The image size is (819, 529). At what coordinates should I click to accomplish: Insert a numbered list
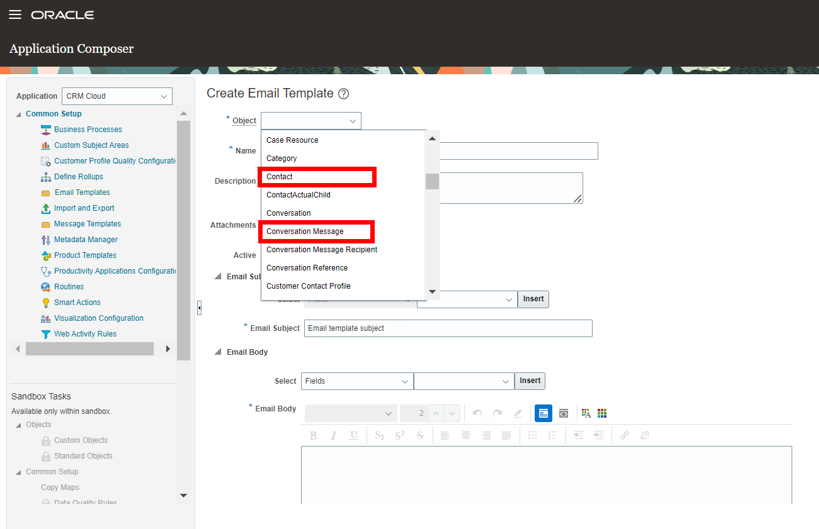click(x=553, y=436)
